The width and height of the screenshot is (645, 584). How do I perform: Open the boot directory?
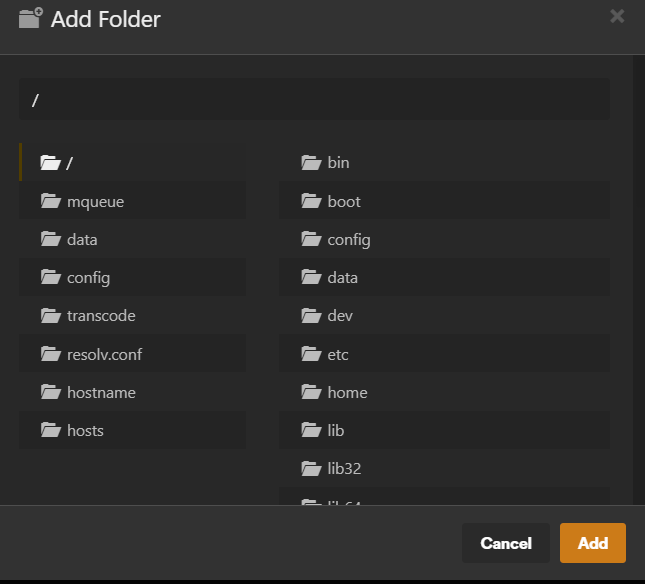(x=444, y=200)
